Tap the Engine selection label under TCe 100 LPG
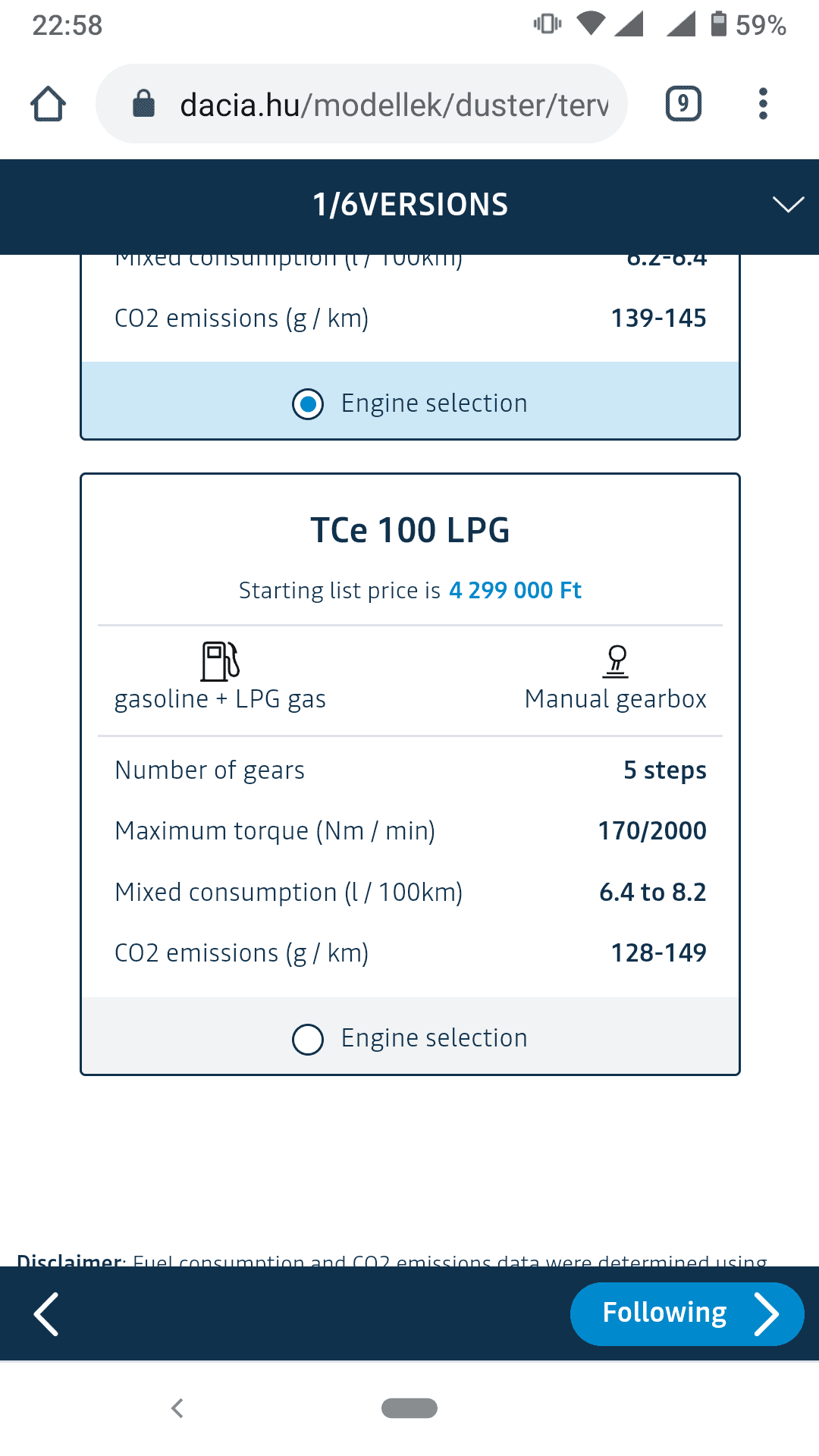819x1456 pixels. (x=434, y=1038)
